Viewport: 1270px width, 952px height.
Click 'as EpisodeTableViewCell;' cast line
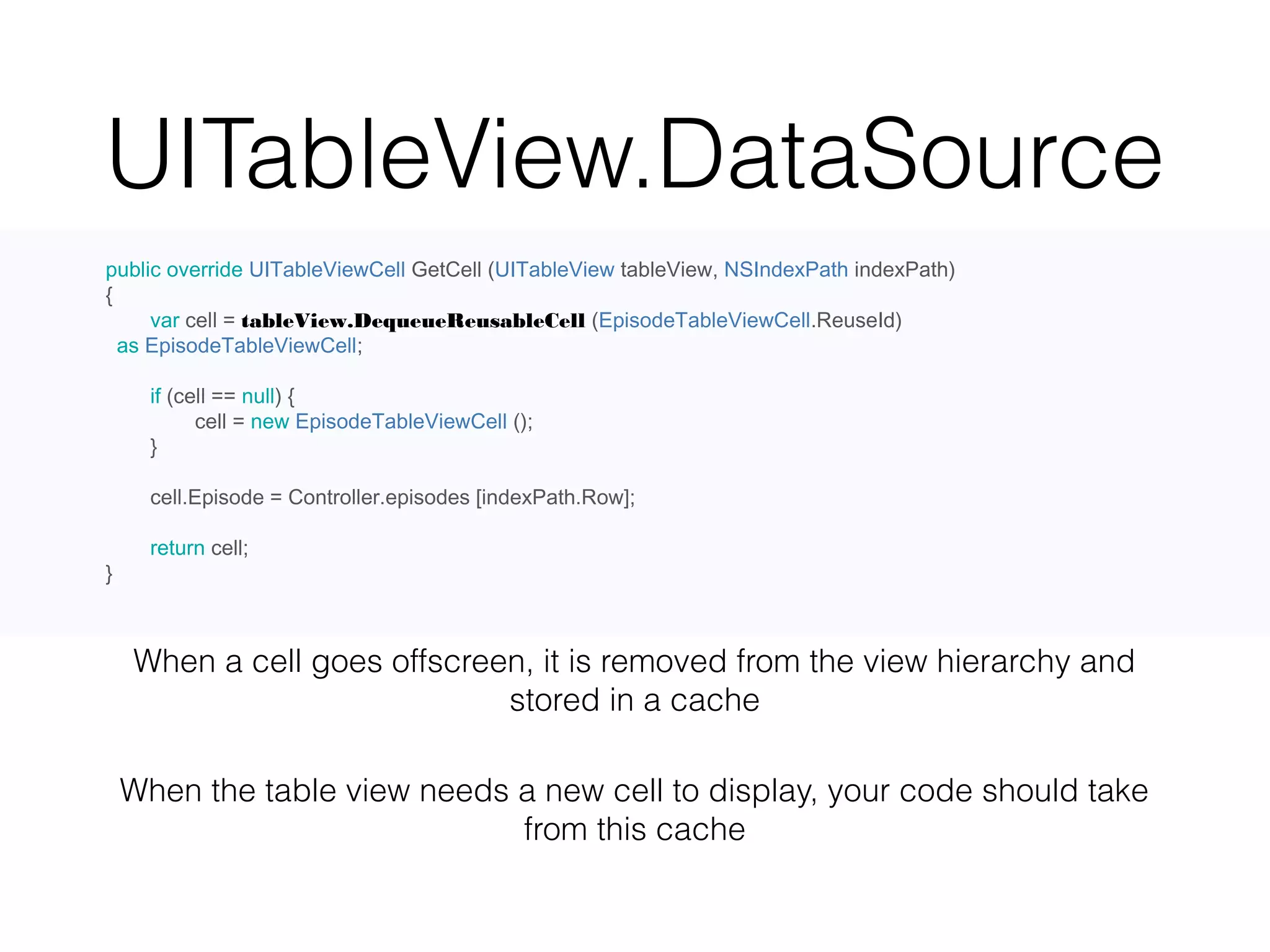point(239,346)
